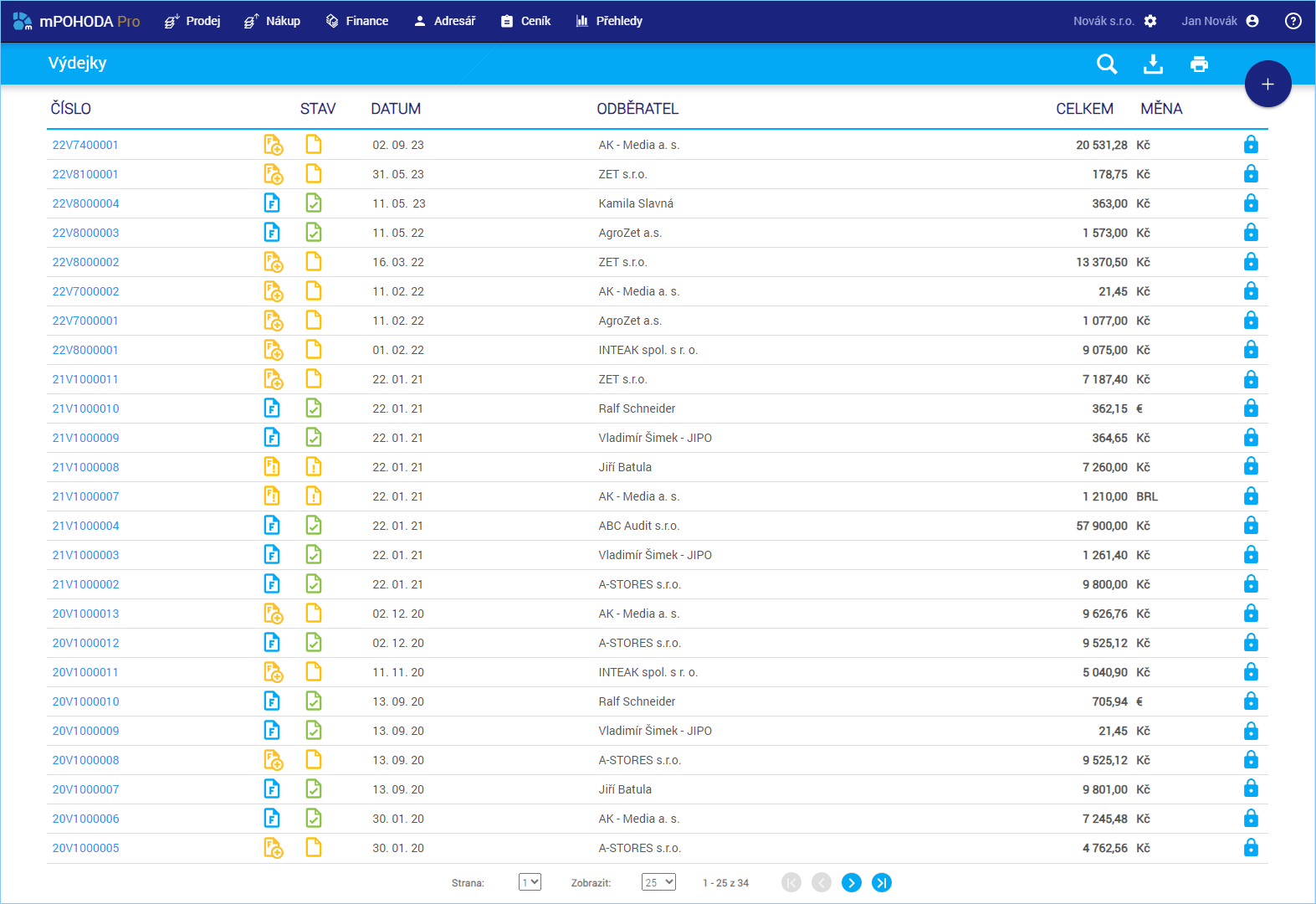Open the Prodej menu
Viewport: 1316px width, 904px height.
click(x=192, y=21)
